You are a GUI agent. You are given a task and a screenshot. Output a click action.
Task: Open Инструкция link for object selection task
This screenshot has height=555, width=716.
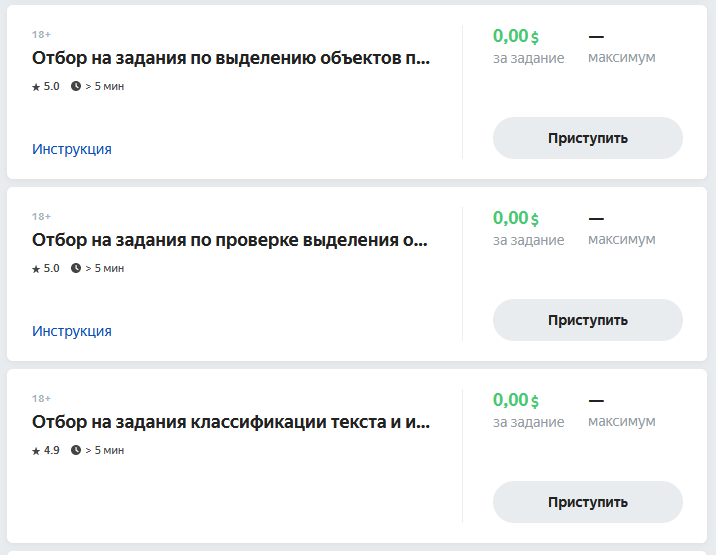(72, 149)
